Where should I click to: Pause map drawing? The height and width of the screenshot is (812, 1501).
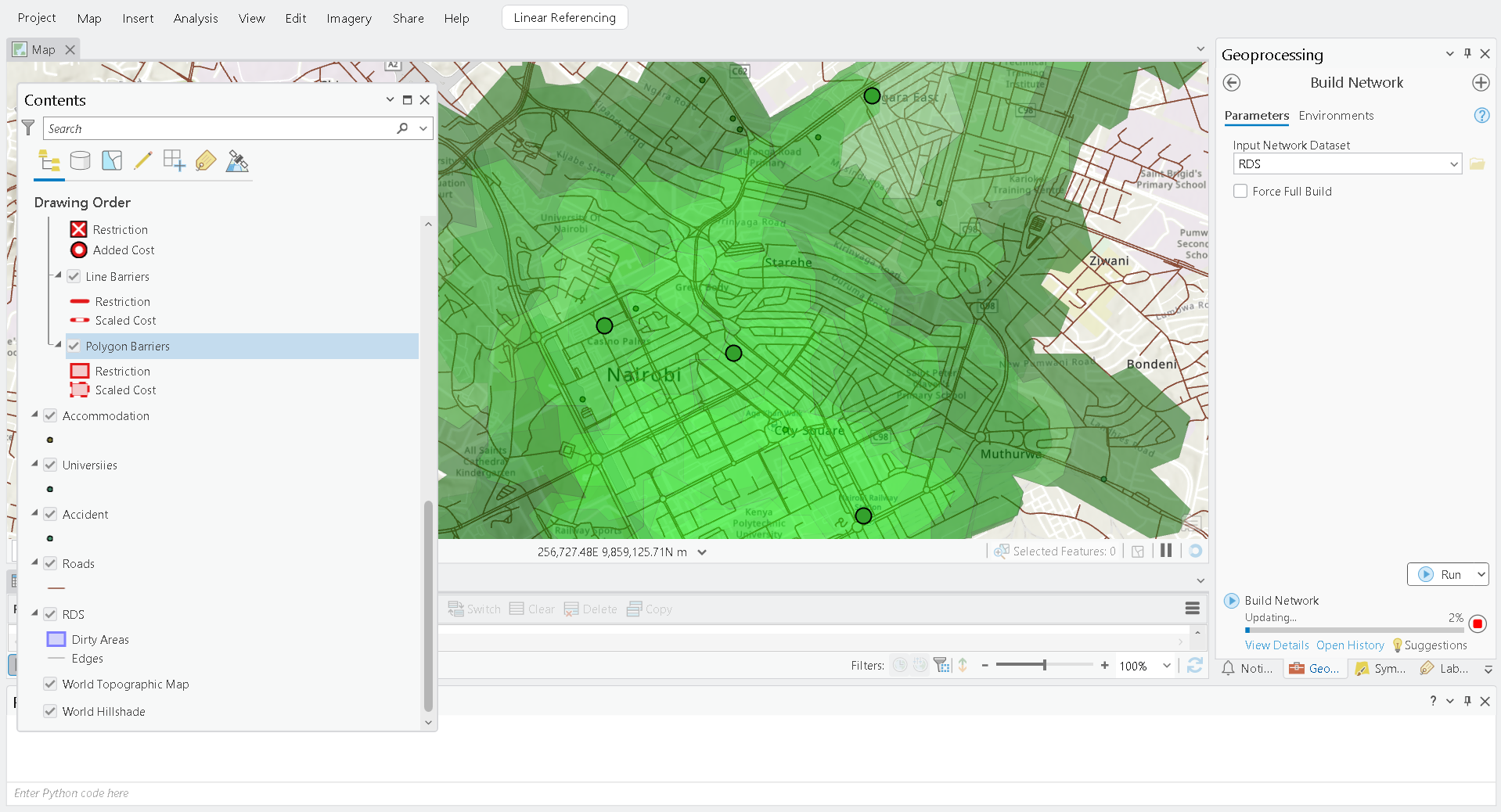(1166, 551)
